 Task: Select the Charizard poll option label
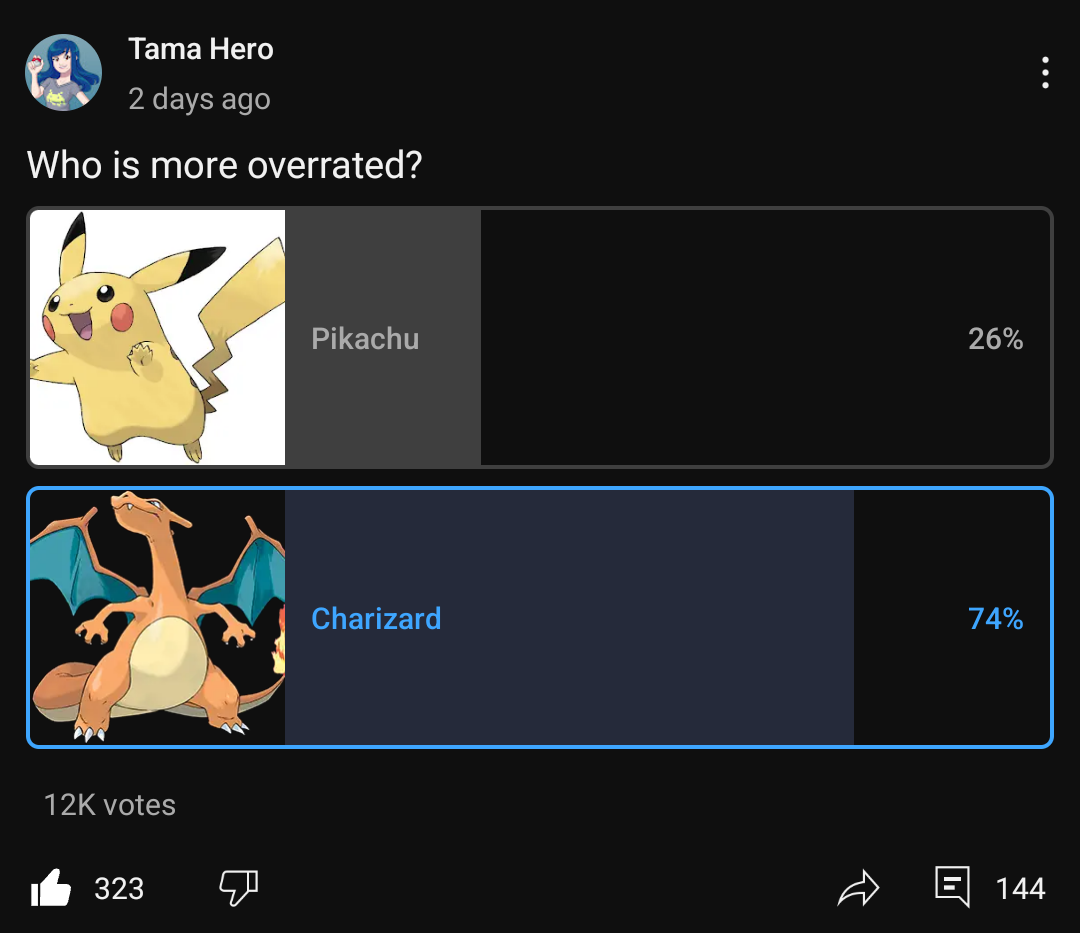coord(376,619)
